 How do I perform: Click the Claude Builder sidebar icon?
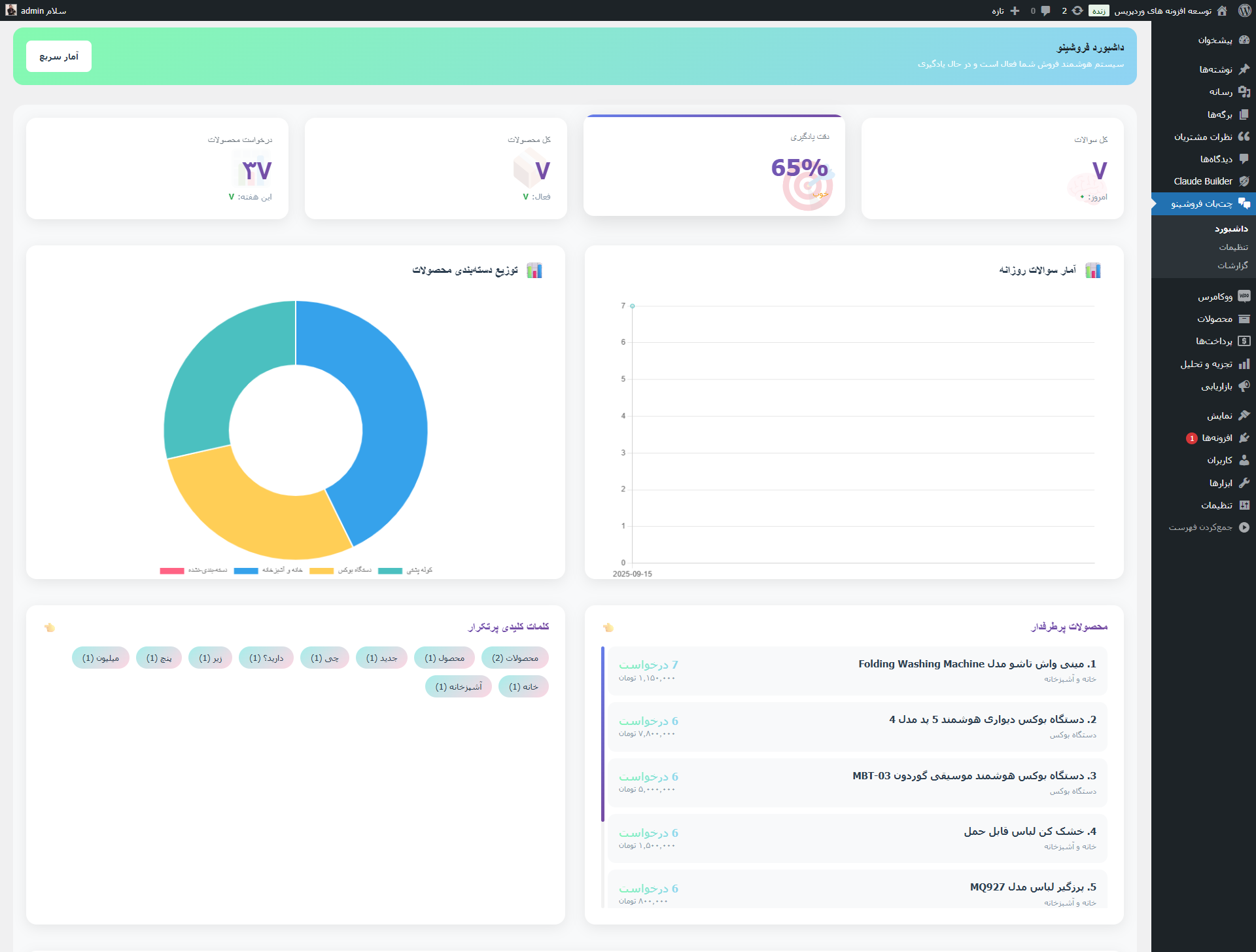pos(1244,181)
